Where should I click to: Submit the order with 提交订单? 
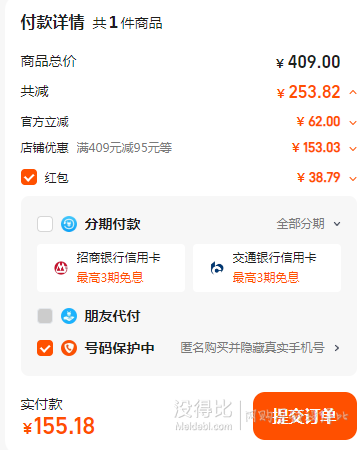[305, 416]
